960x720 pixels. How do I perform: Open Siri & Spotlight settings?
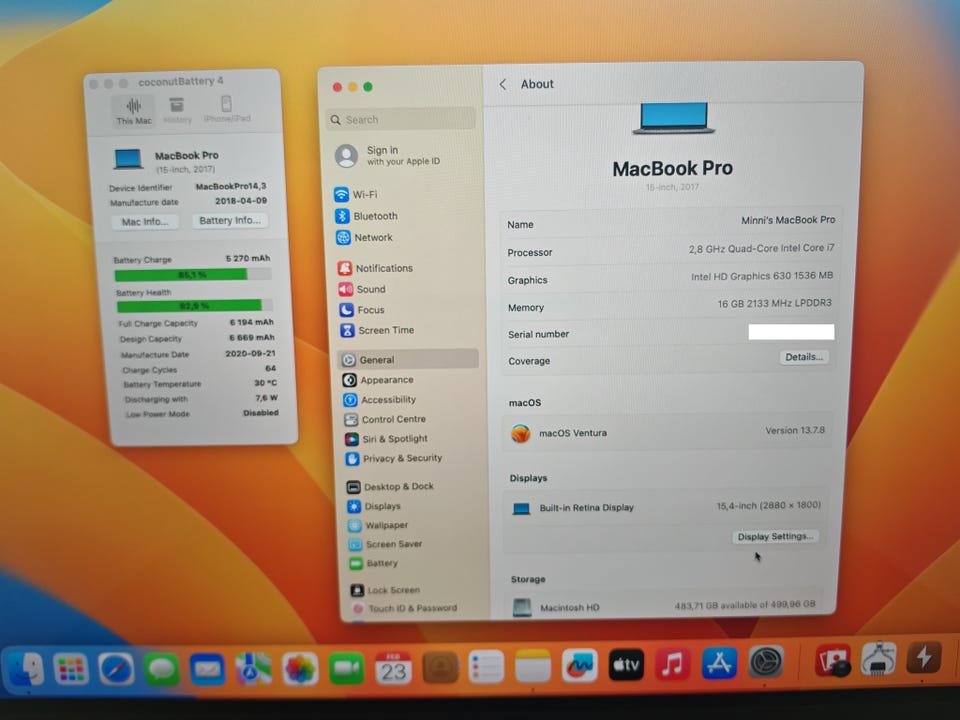point(386,439)
